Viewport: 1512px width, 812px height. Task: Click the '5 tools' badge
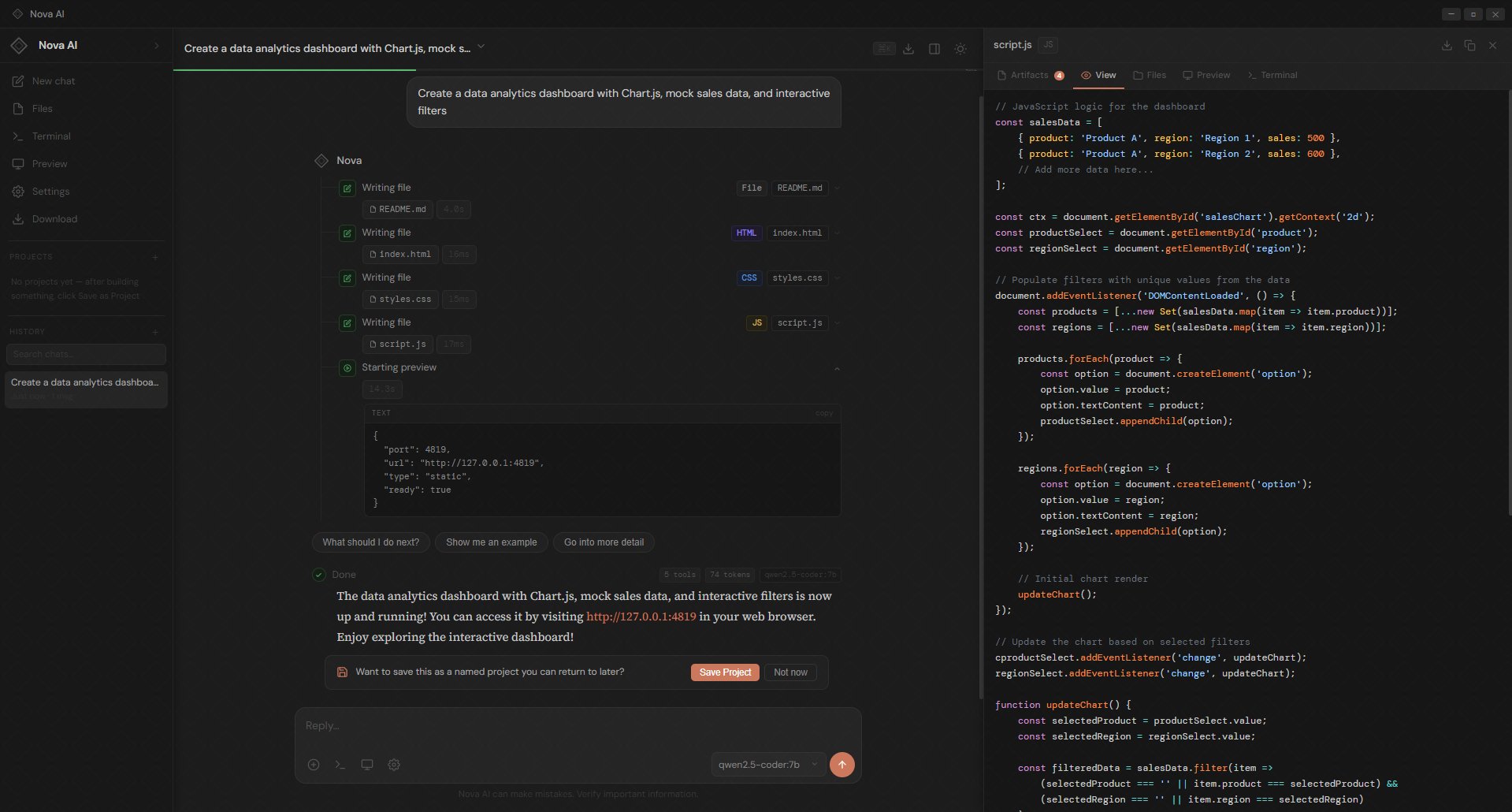[x=679, y=575]
